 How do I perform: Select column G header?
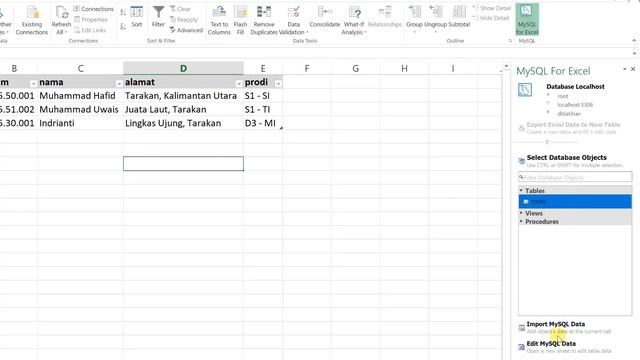[356, 69]
